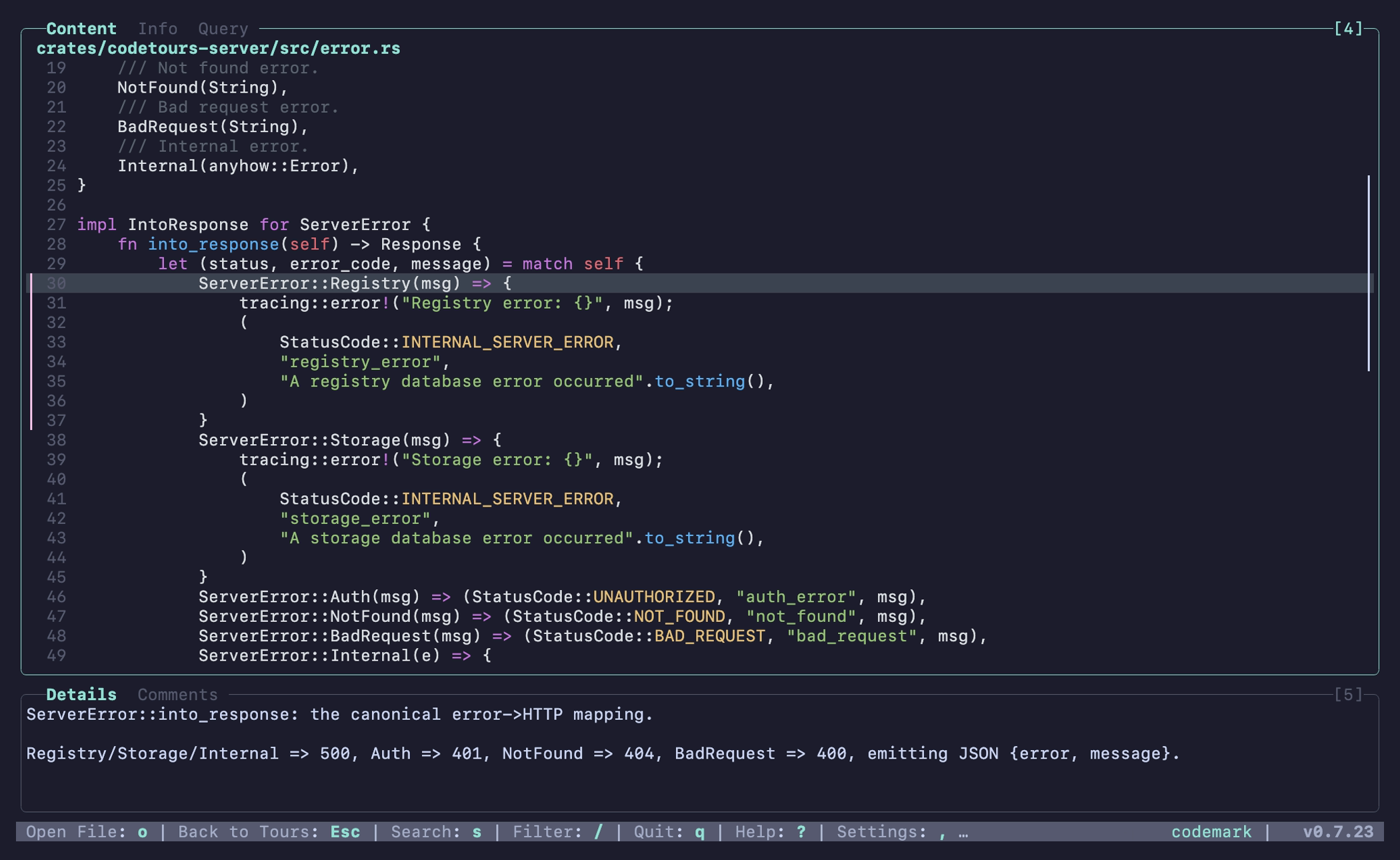This screenshot has height=860, width=1400.
Task: Click line 49 ServerError::Internal(e)
Action: coord(345,656)
